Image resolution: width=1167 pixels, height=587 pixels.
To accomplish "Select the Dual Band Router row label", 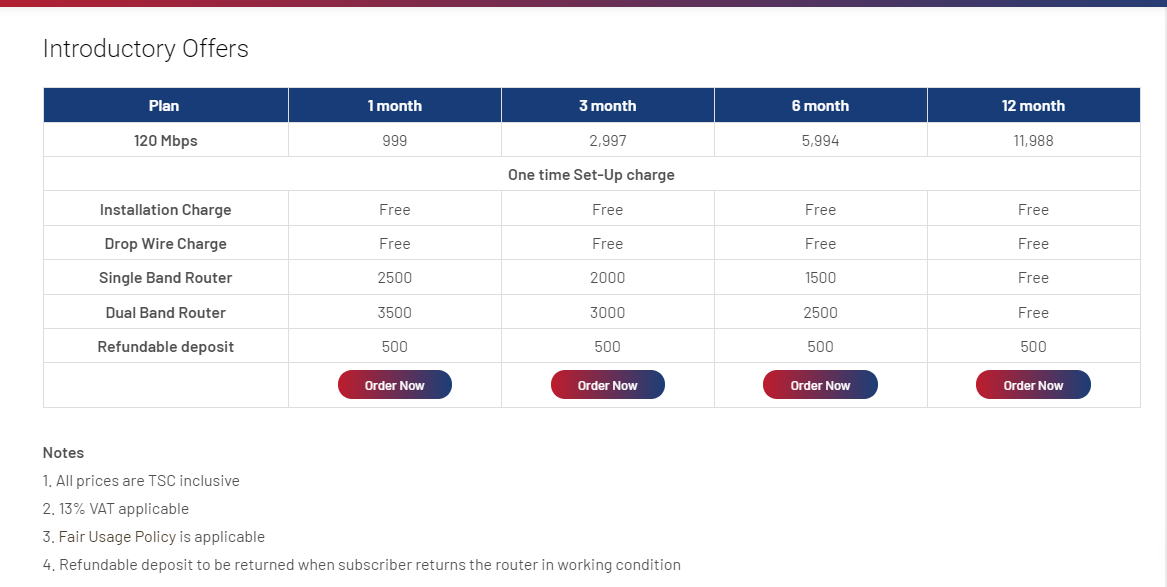I will pos(165,312).
